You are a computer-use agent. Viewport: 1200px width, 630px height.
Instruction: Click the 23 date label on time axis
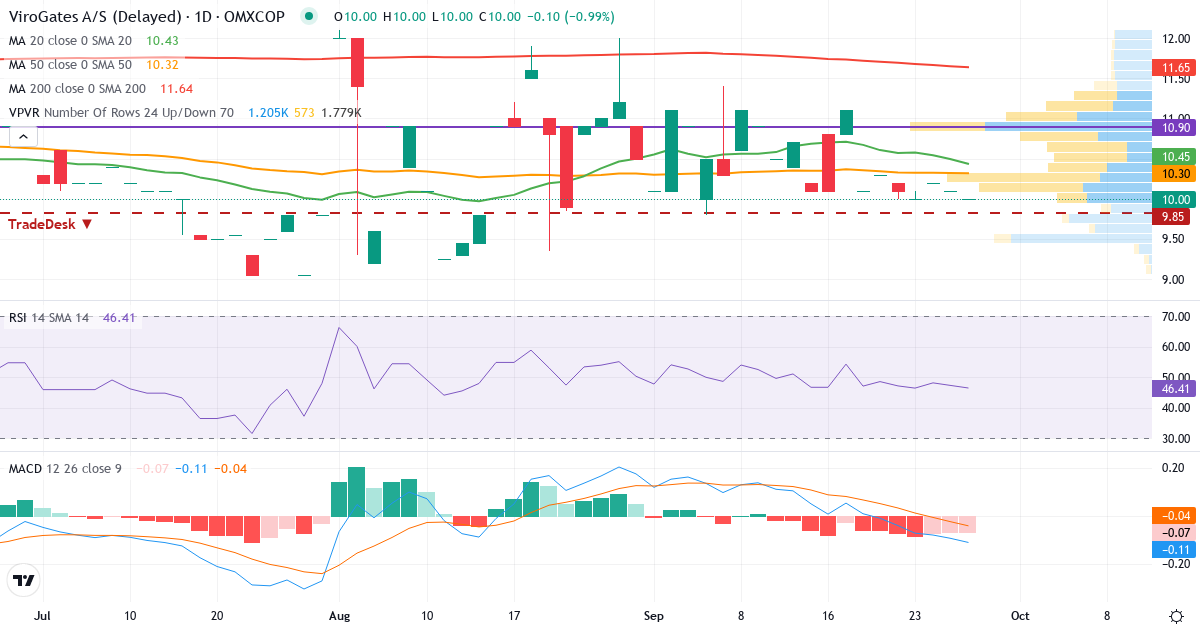[x=915, y=617]
